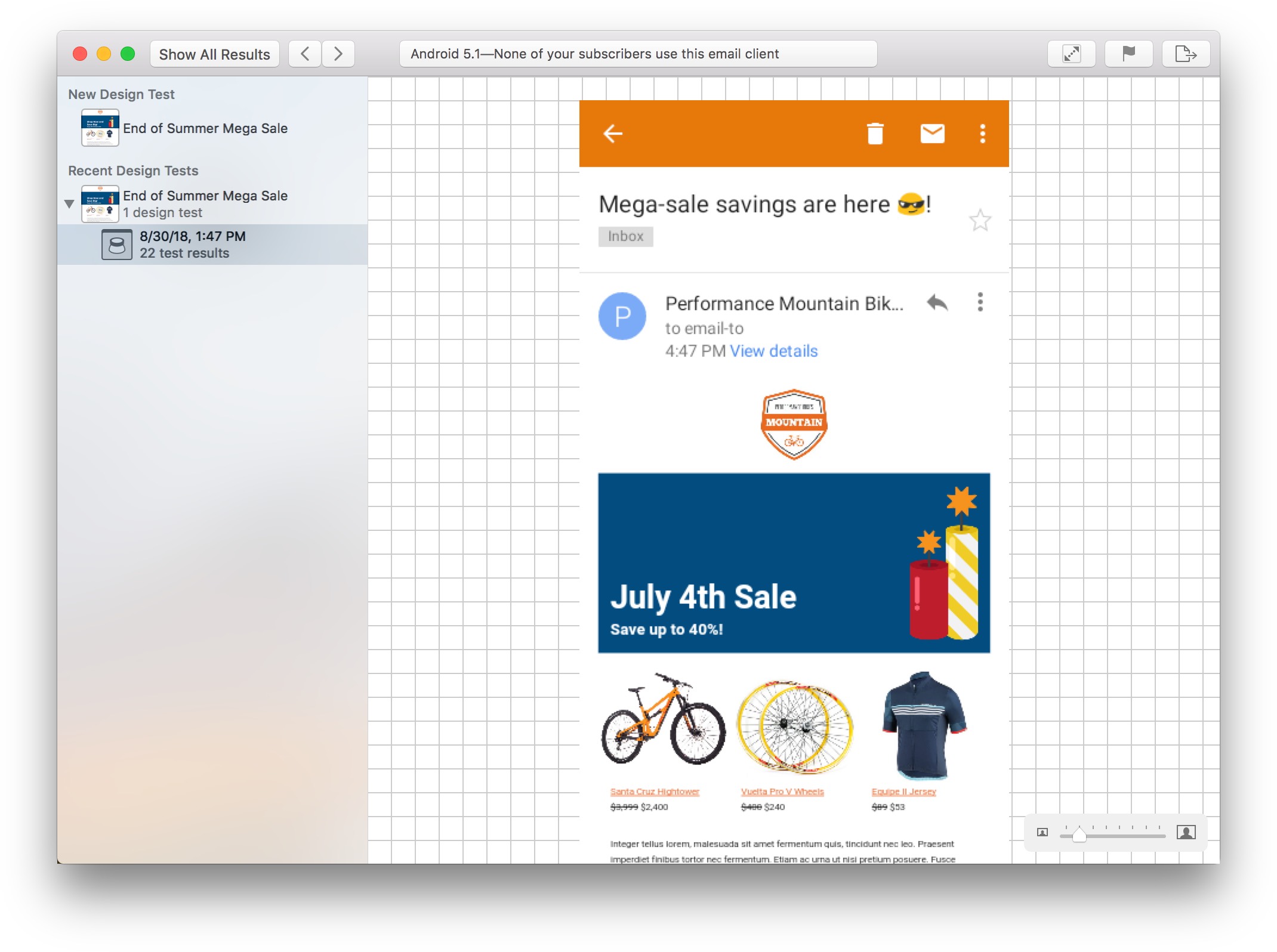This screenshot has width=1277, height=952.
Task: Close the window with red button
Action: coord(80,54)
